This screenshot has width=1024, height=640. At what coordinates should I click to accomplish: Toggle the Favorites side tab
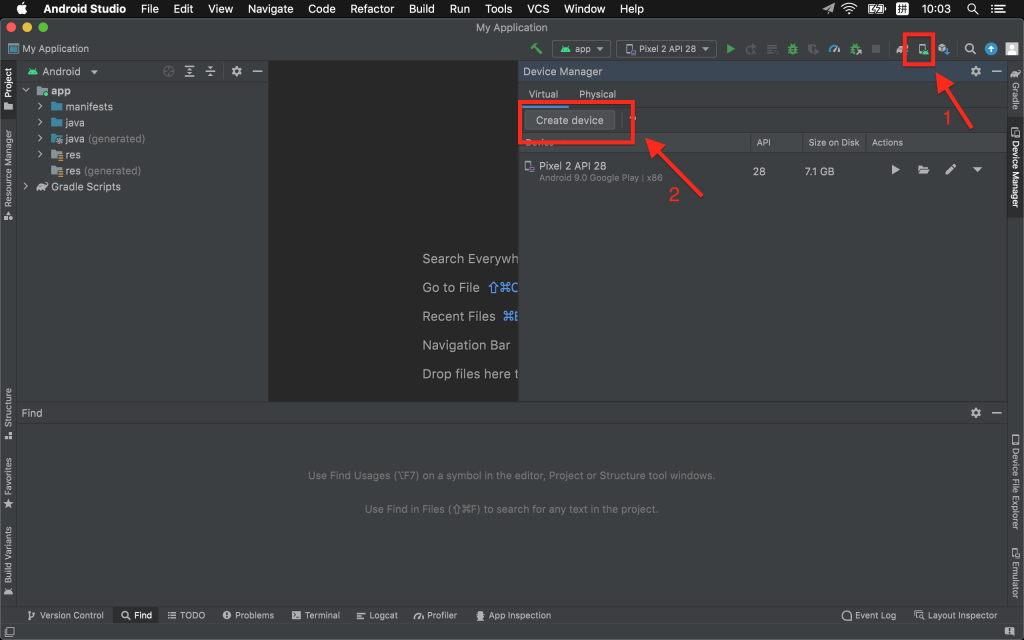[x=8, y=483]
